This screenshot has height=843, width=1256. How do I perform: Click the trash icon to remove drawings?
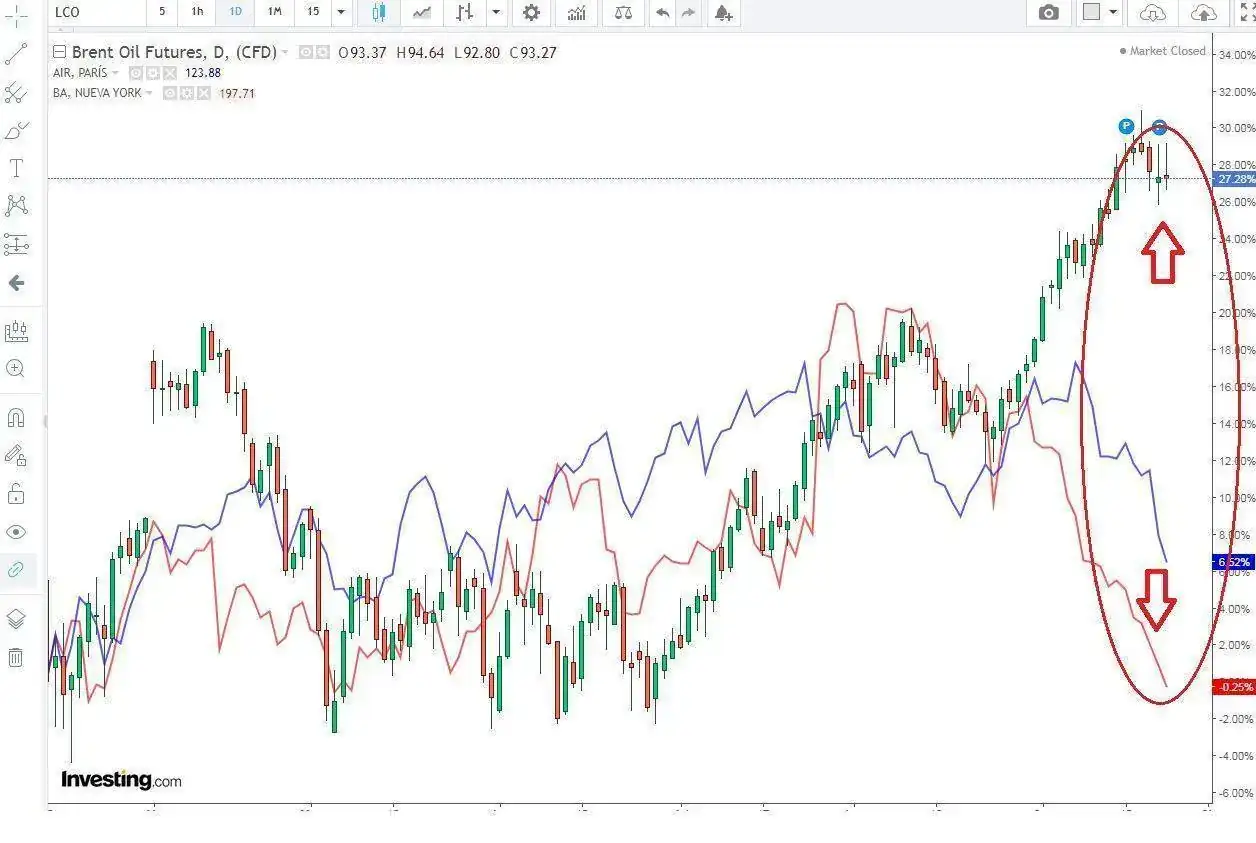(16, 657)
